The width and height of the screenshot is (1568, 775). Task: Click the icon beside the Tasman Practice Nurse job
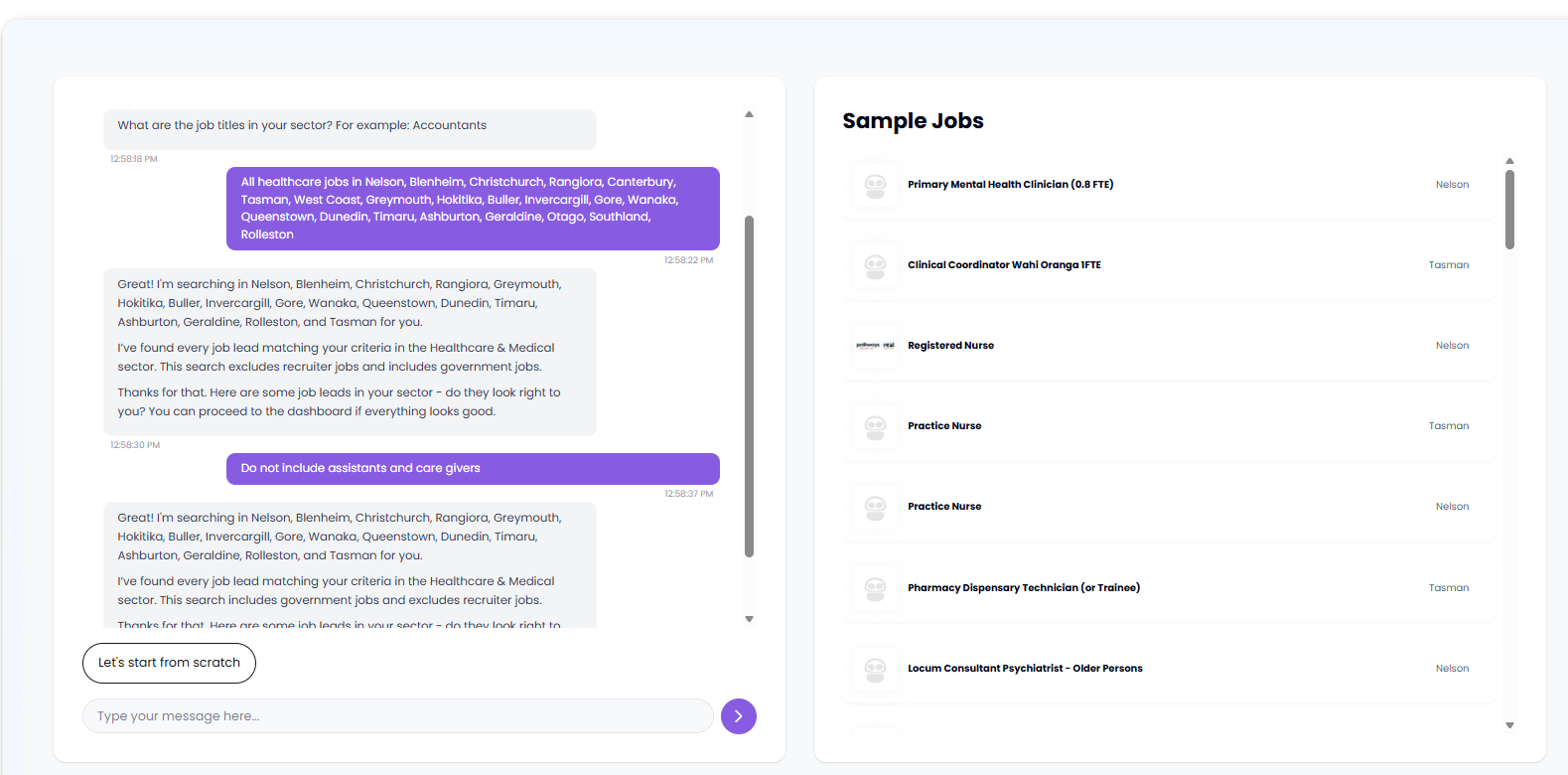pos(875,426)
